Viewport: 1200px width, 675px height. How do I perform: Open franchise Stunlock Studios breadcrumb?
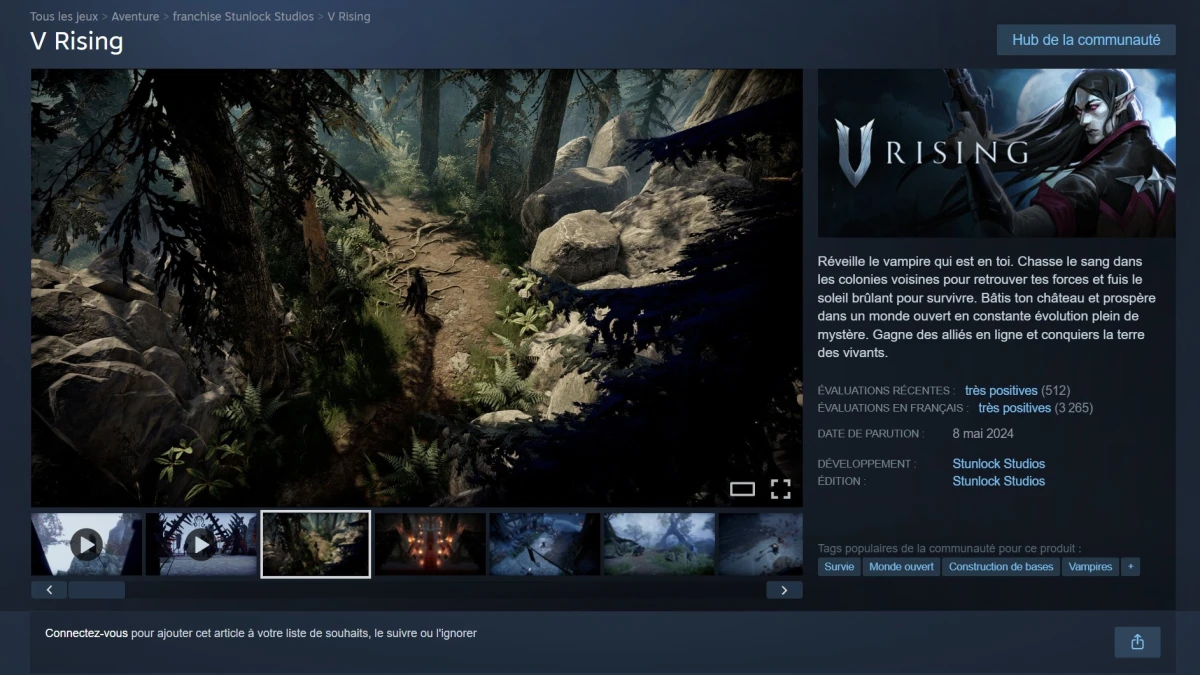pos(243,17)
